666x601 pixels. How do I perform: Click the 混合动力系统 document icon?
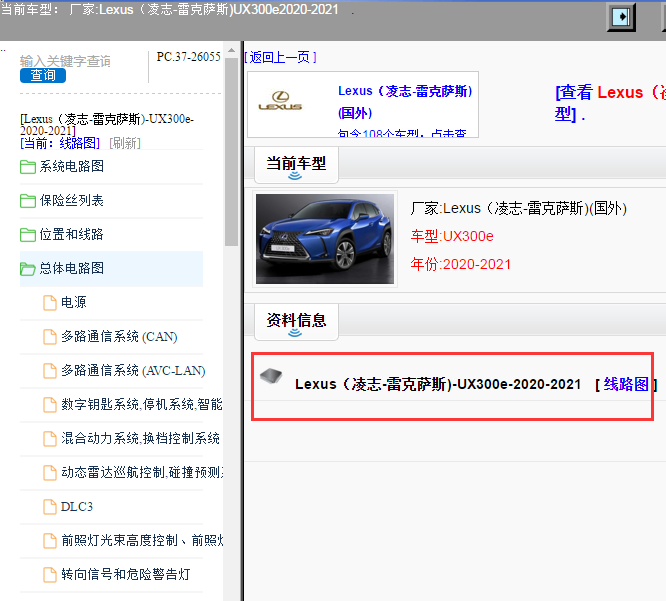click(50, 439)
